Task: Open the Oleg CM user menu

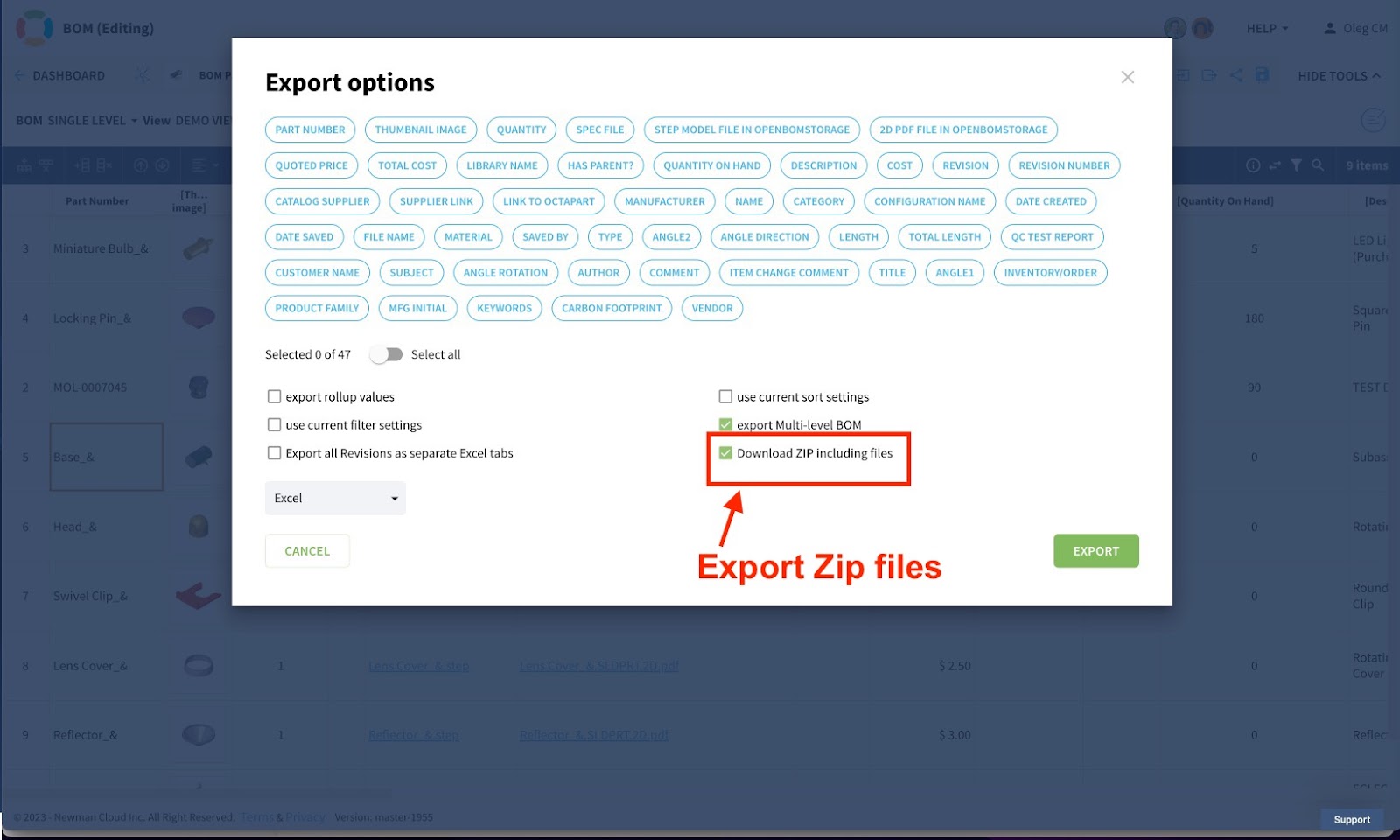Action: click(1355, 28)
